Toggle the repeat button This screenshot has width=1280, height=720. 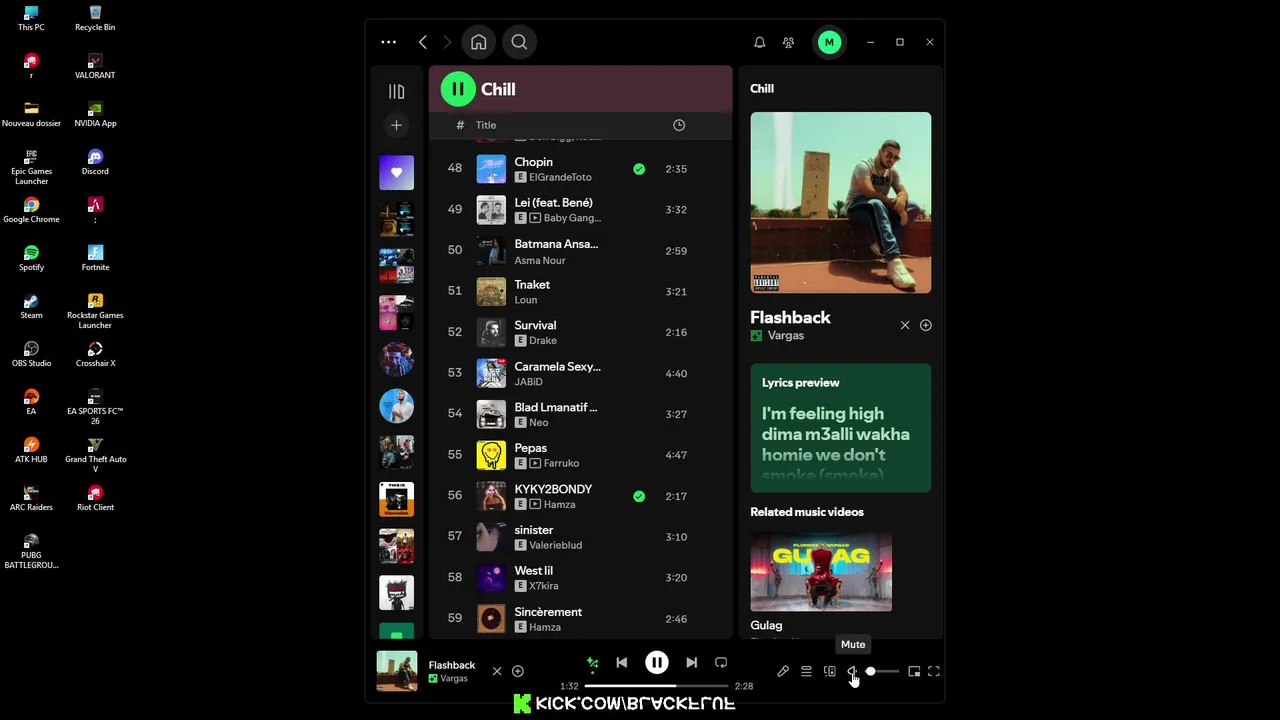coord(721,662)
